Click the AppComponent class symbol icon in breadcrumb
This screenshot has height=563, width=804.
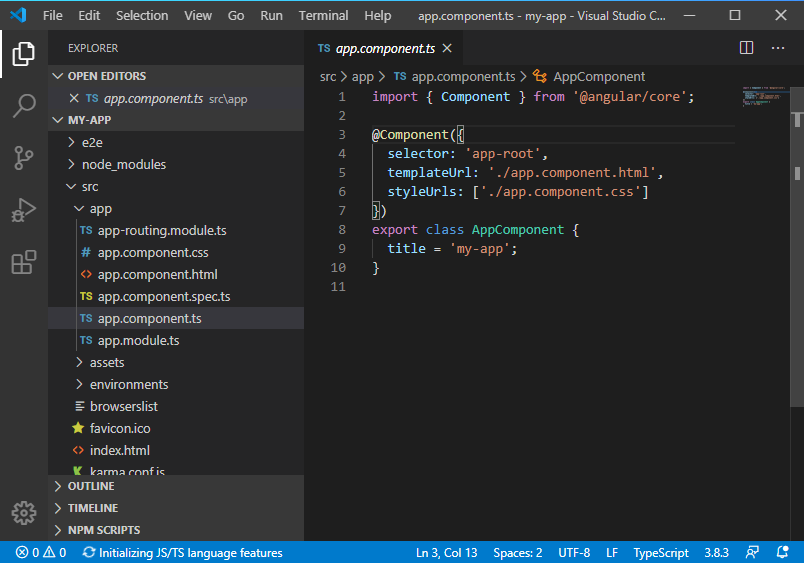(x=539, y=76)
